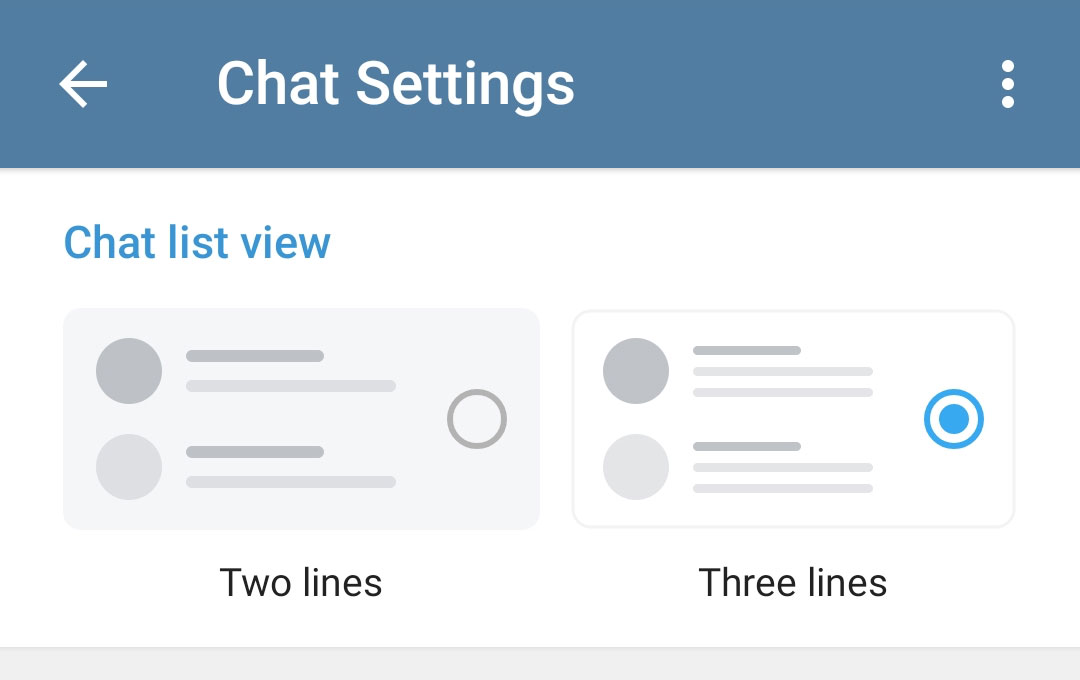Screen dimensions: 1080x680
Task: Click bottom name placeholder bar in Two lines preview
Action: coord(255,452)
